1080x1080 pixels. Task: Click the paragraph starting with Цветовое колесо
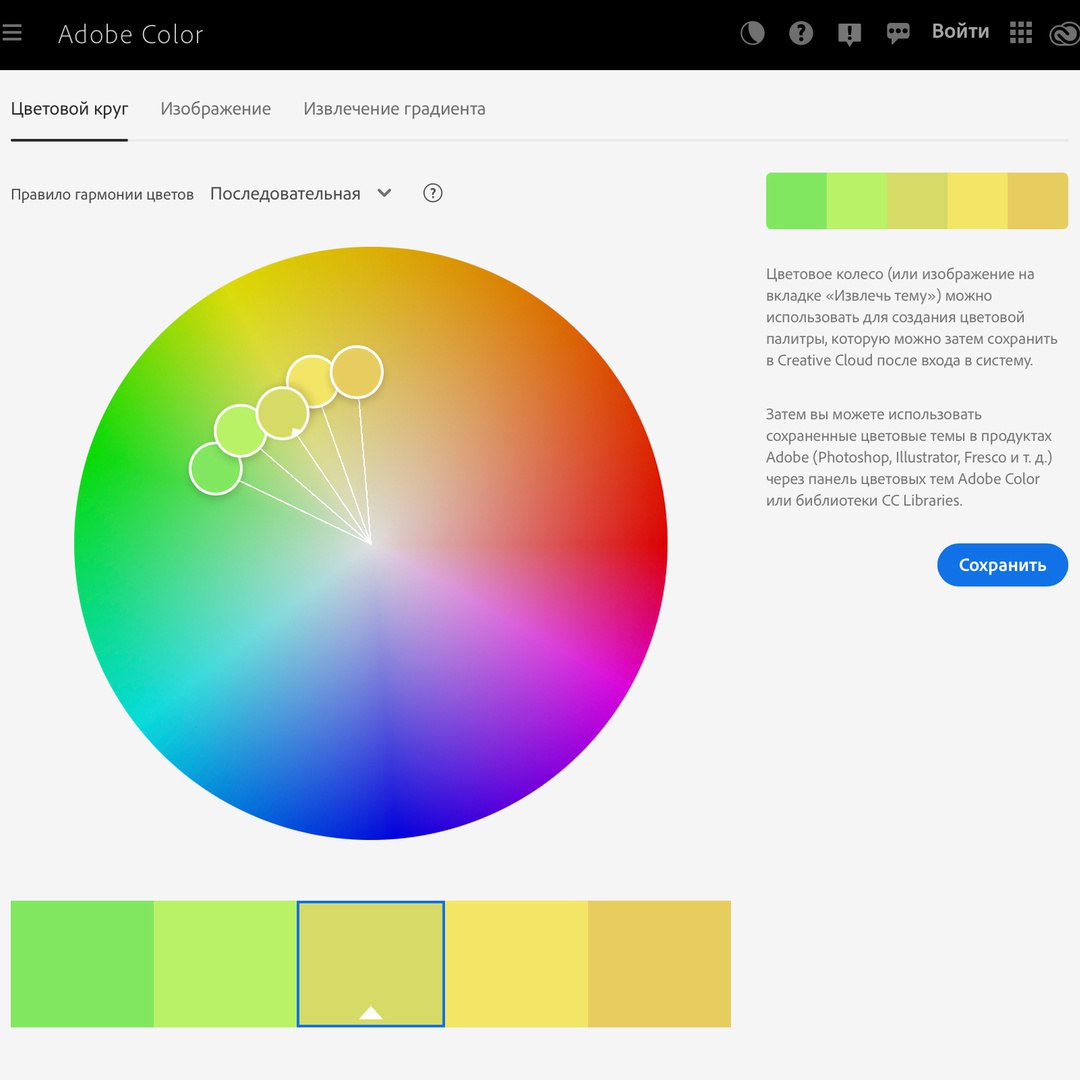click(x=911, y=317)
